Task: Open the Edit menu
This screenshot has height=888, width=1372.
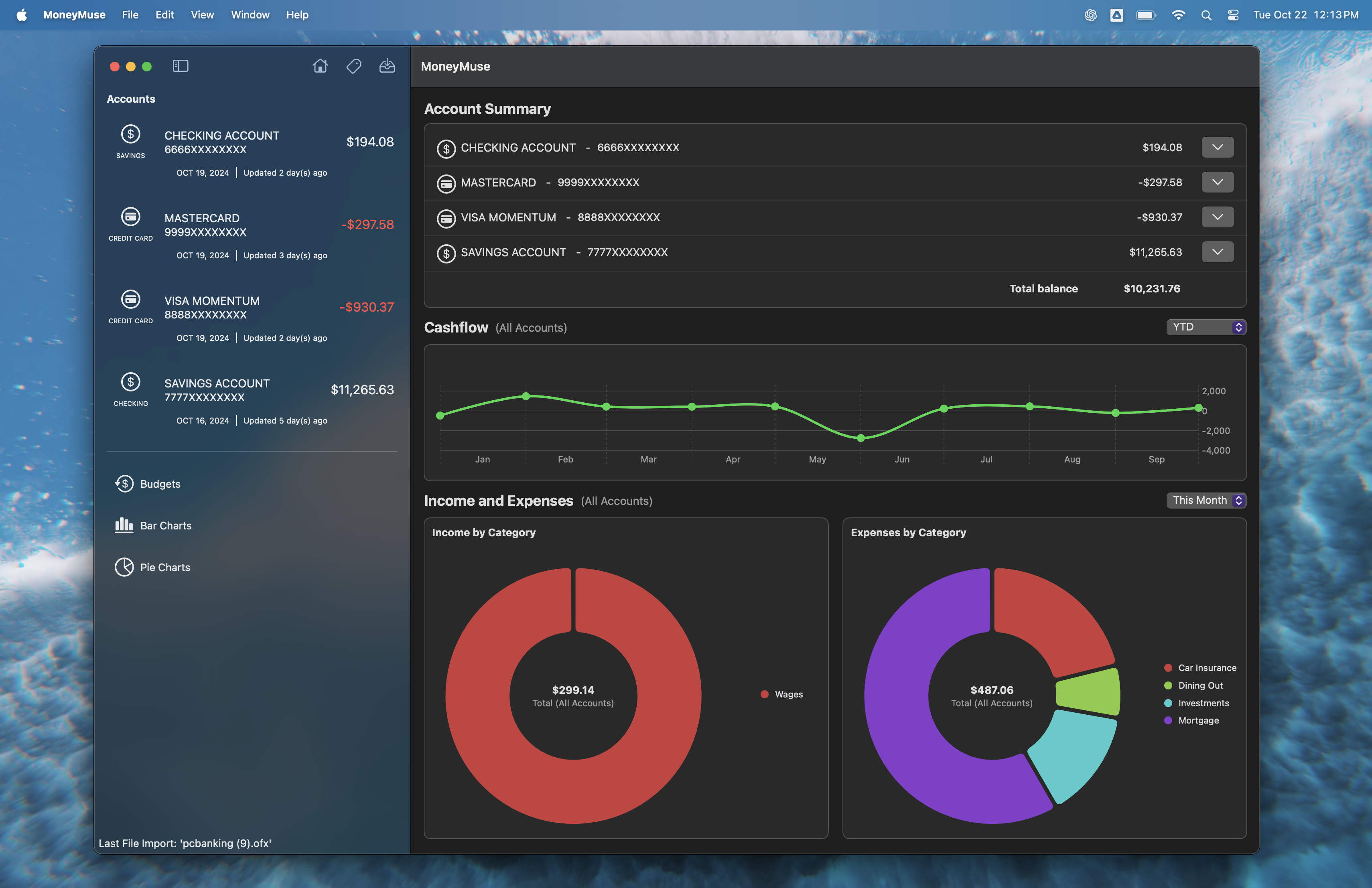Action: pos(164,15)
